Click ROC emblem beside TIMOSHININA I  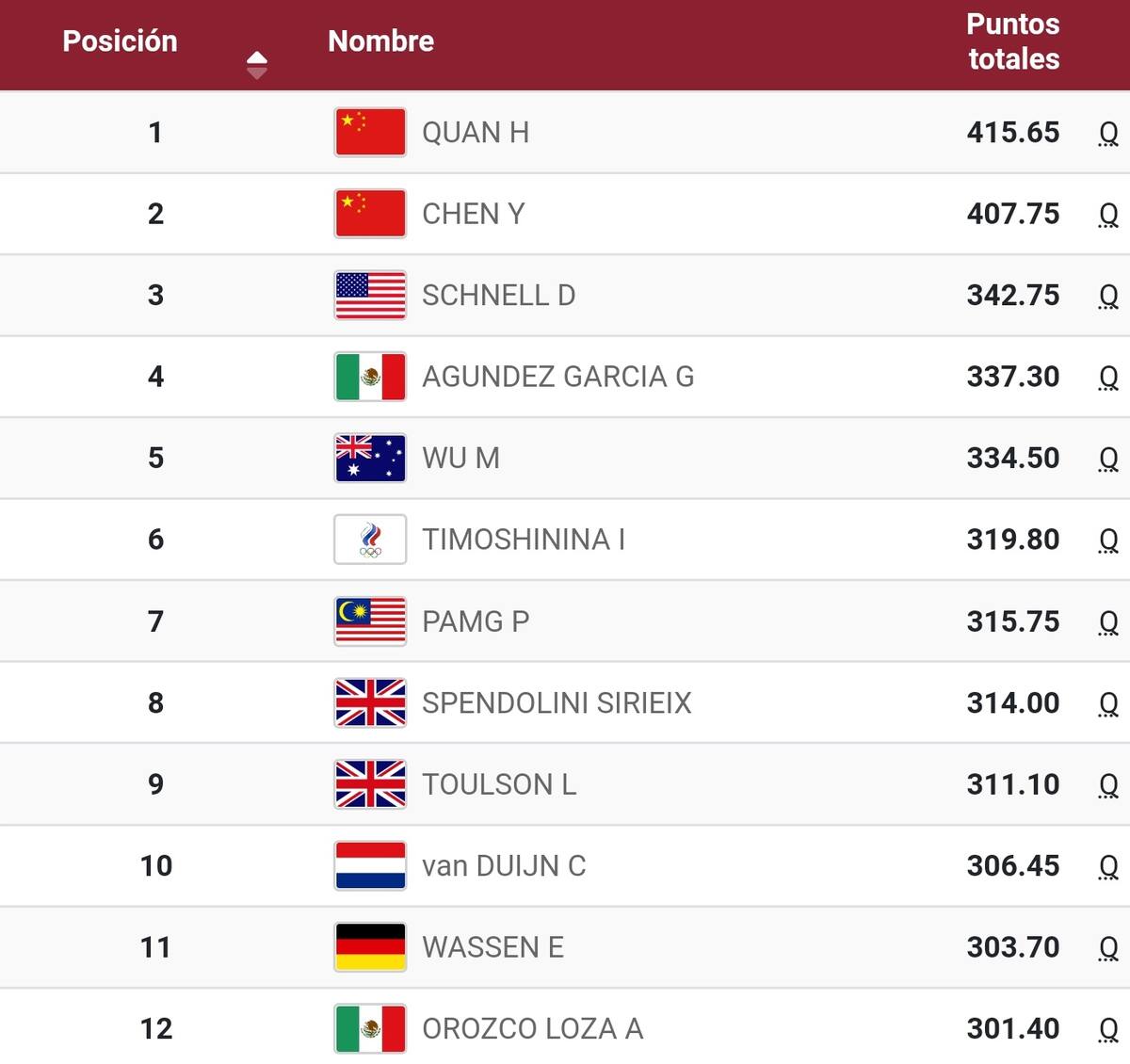point(370,540)
